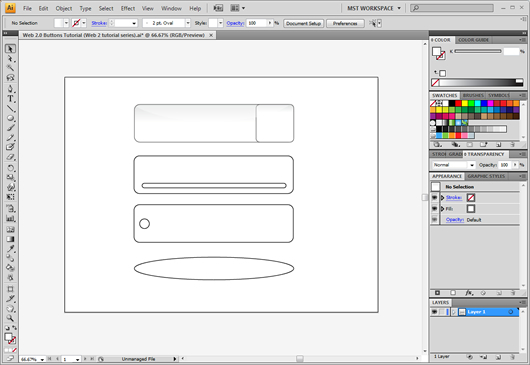The height and width of the screenshot is (365, 530).
Task: Select the Blend tool
Action: point(10,259)
